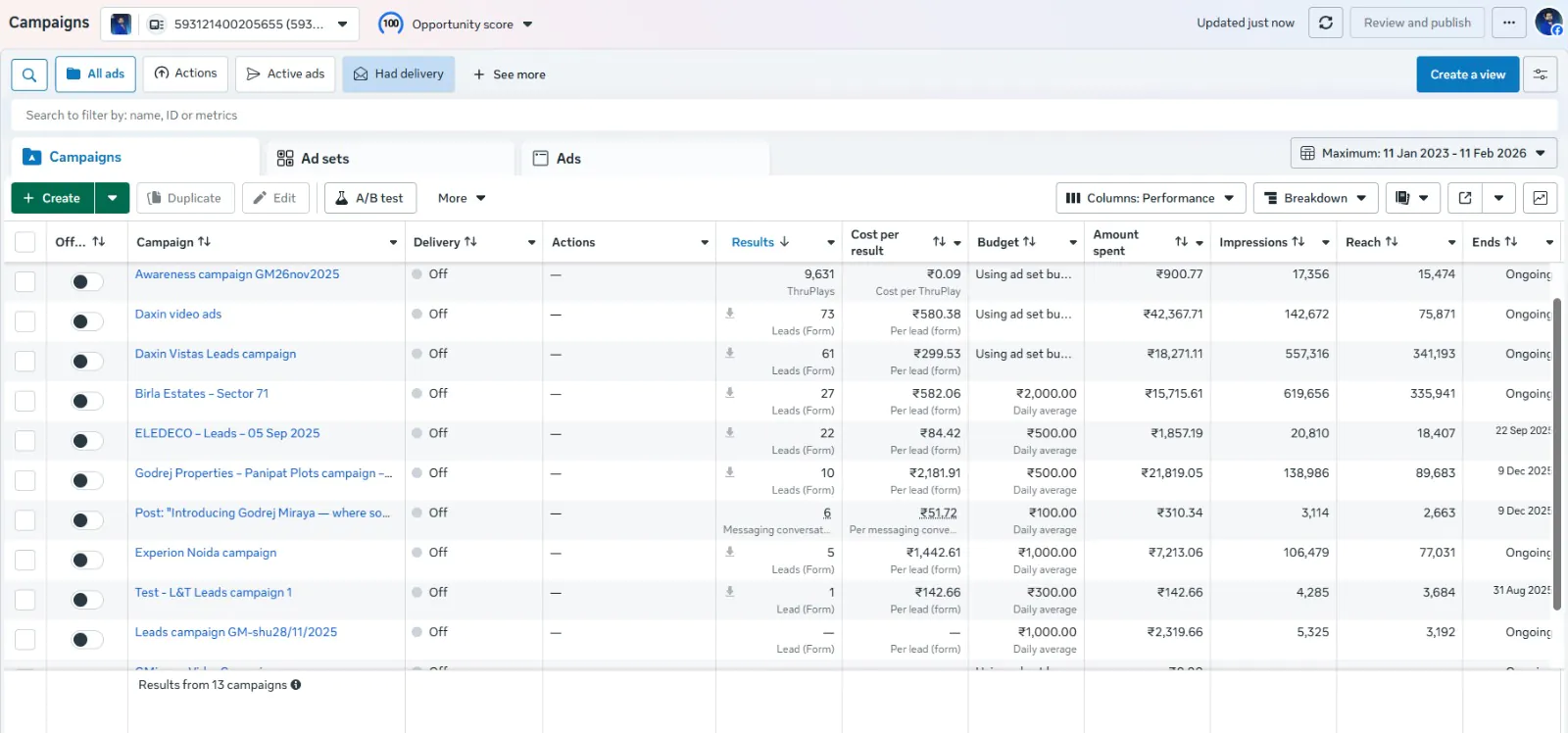Open the Godrej Properties Panipat Plots campaign link

click(264, 472)
